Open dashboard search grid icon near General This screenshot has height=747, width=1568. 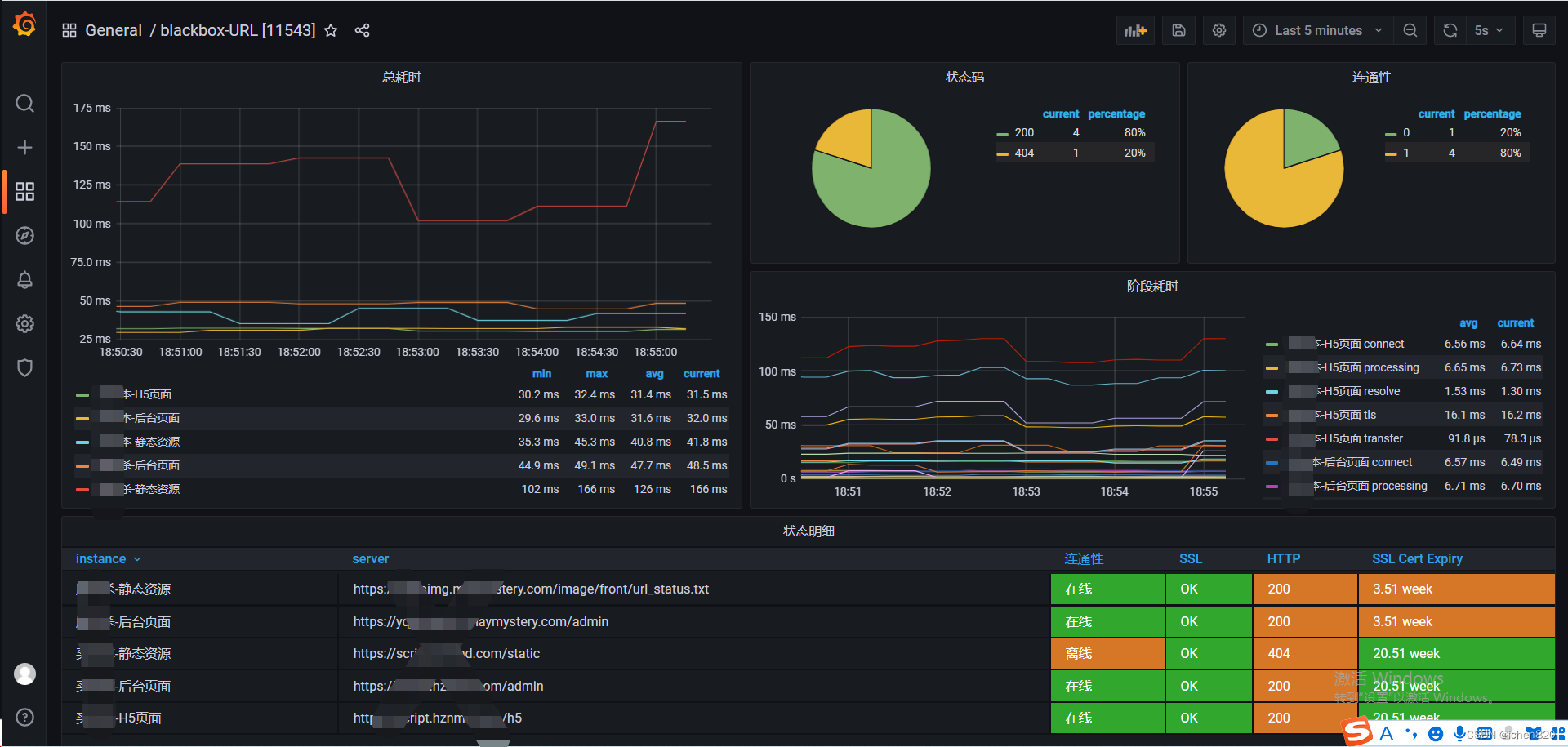pos(69,31)
